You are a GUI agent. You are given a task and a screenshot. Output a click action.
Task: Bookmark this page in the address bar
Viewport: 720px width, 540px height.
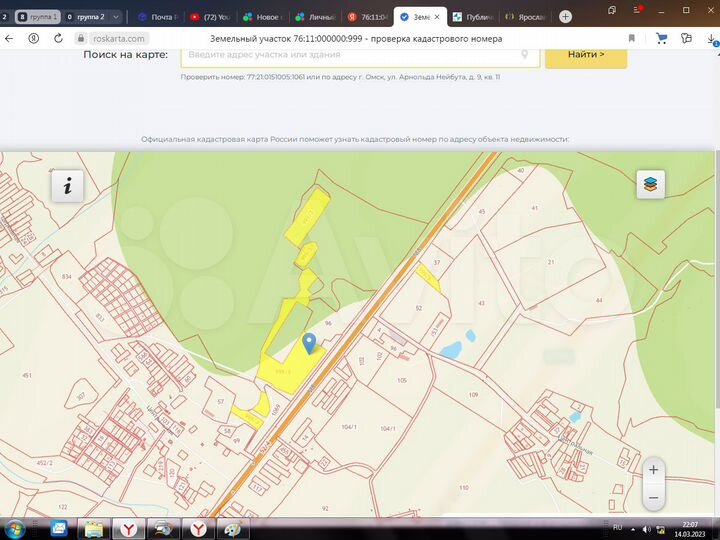tap(632, 38)
